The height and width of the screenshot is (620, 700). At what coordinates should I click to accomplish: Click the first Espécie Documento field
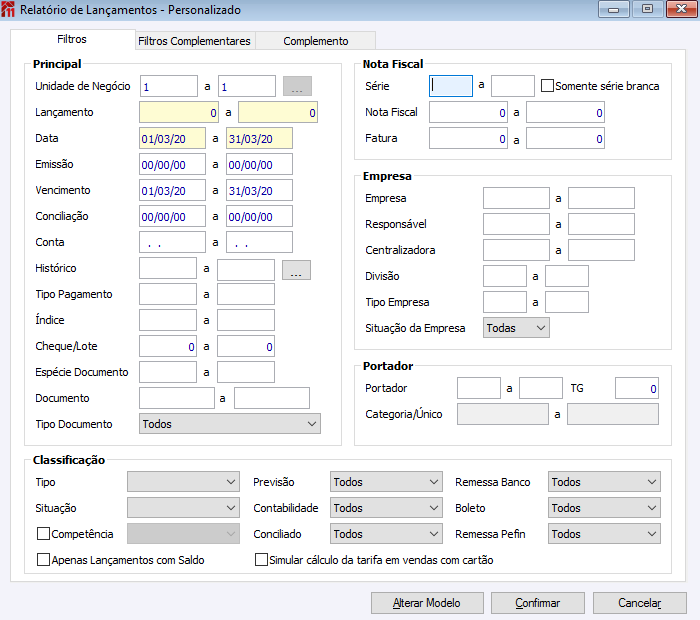pos(168,372)
